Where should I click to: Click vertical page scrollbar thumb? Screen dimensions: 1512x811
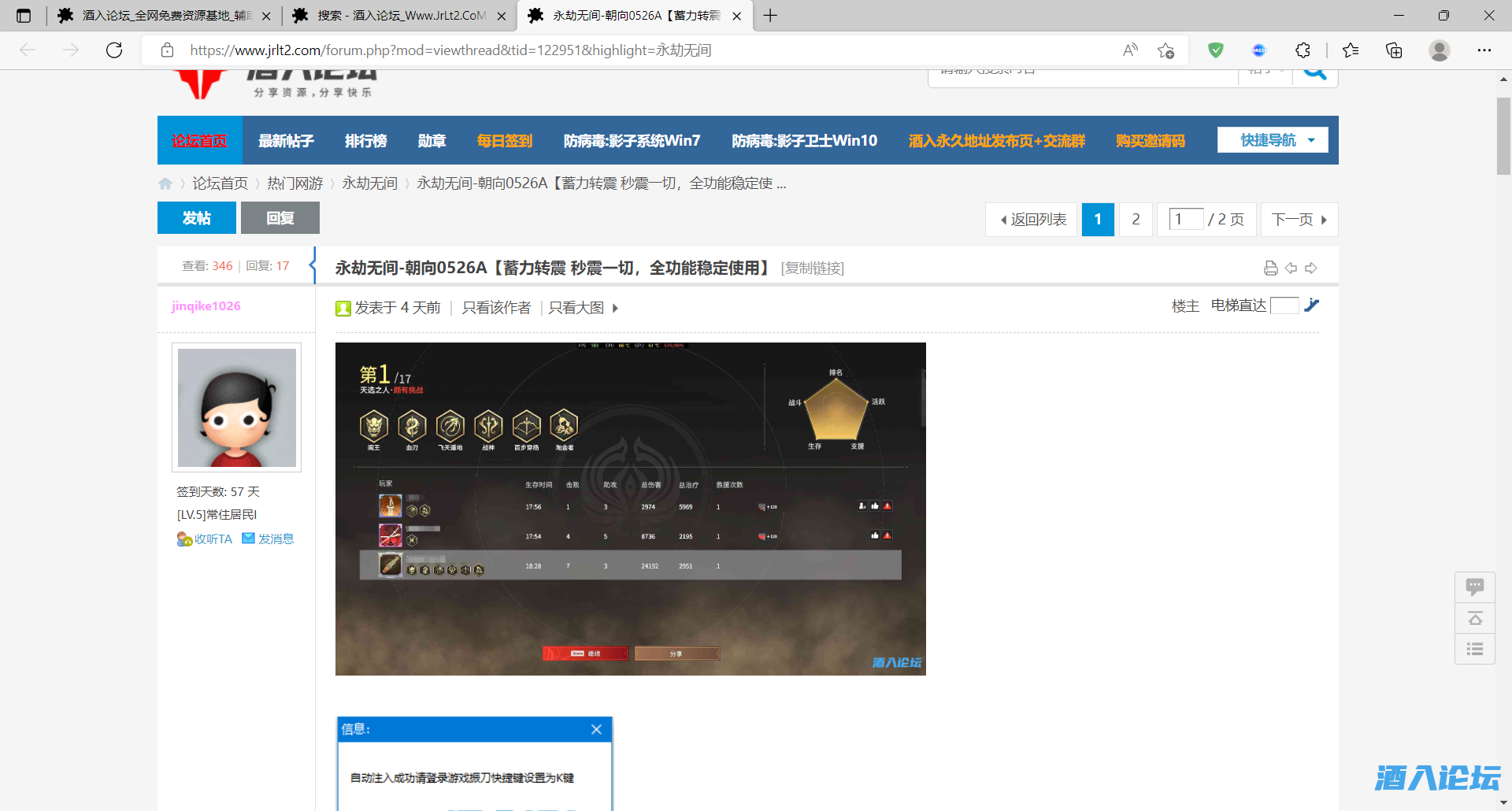point(1504,135)
